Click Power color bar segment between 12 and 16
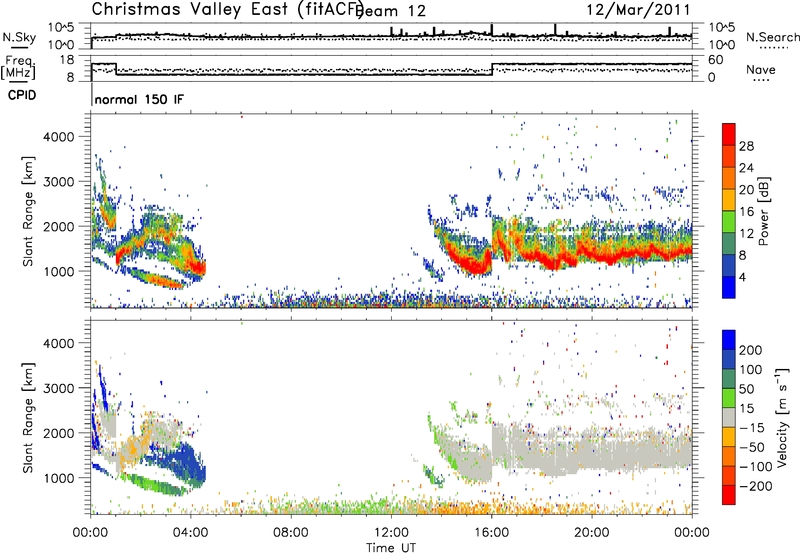The height and width of the screenshot is (554, 800). click(729, 221)
